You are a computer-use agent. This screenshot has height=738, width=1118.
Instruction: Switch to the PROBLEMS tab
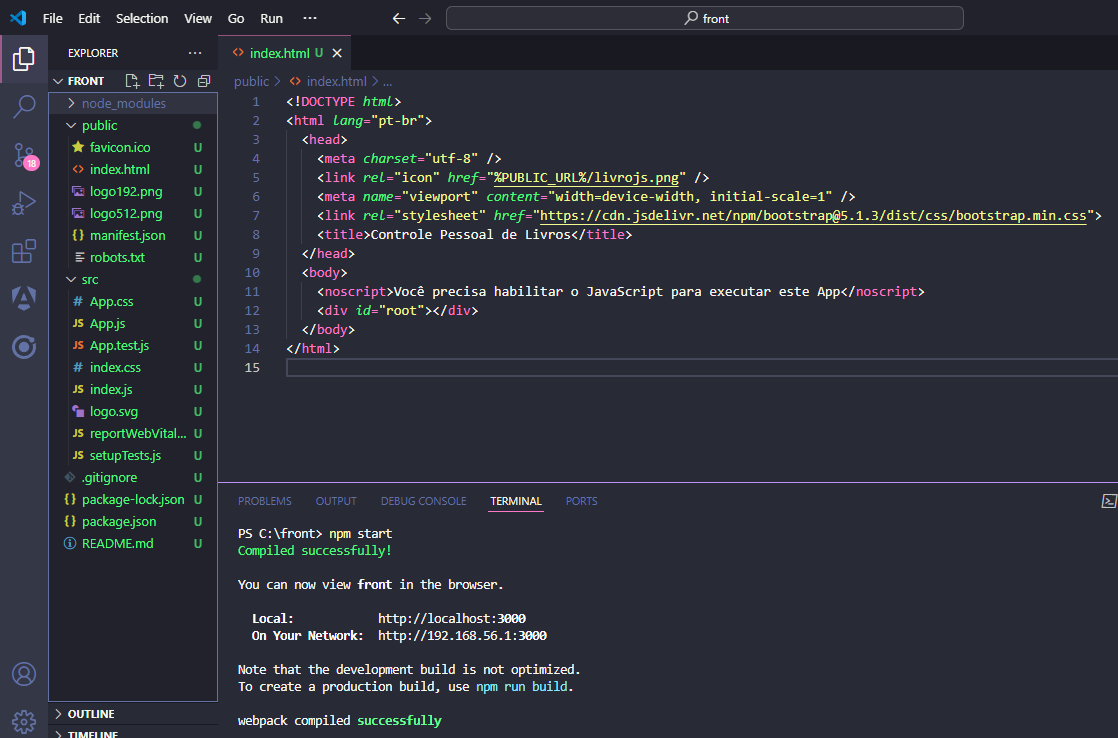[x=264, y=500]
